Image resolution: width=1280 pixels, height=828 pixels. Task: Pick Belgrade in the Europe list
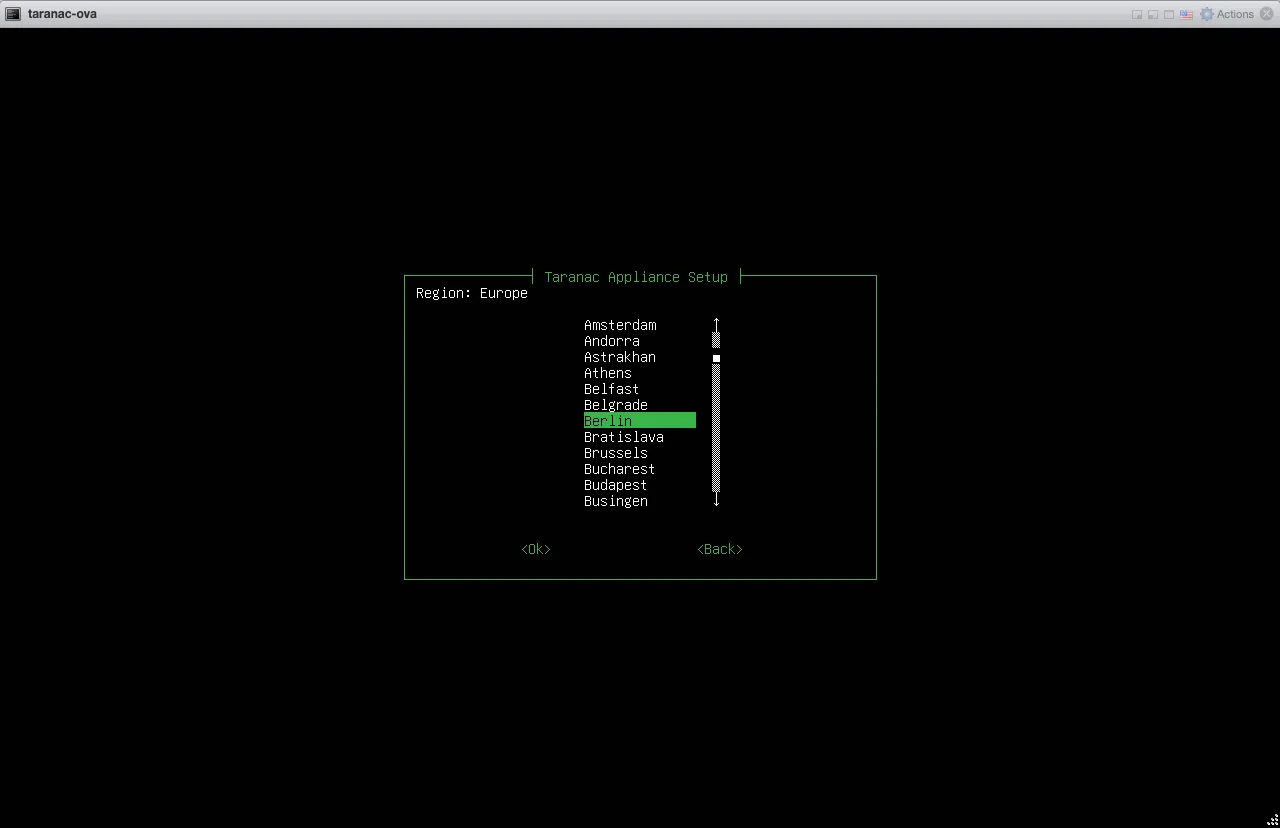point(616,405)
